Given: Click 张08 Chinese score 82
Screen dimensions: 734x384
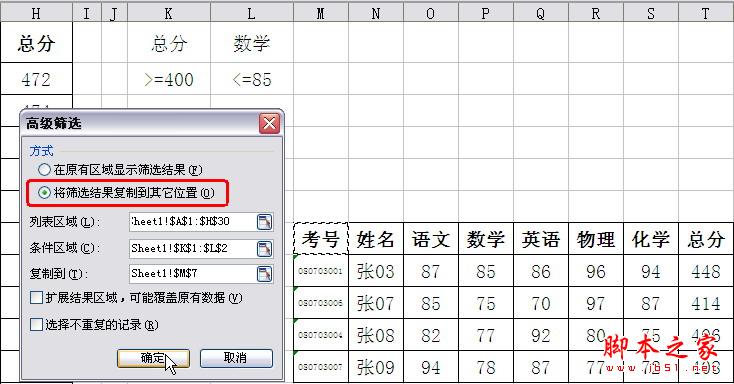Looking at the screenshot, I should (x=431, y=335).
